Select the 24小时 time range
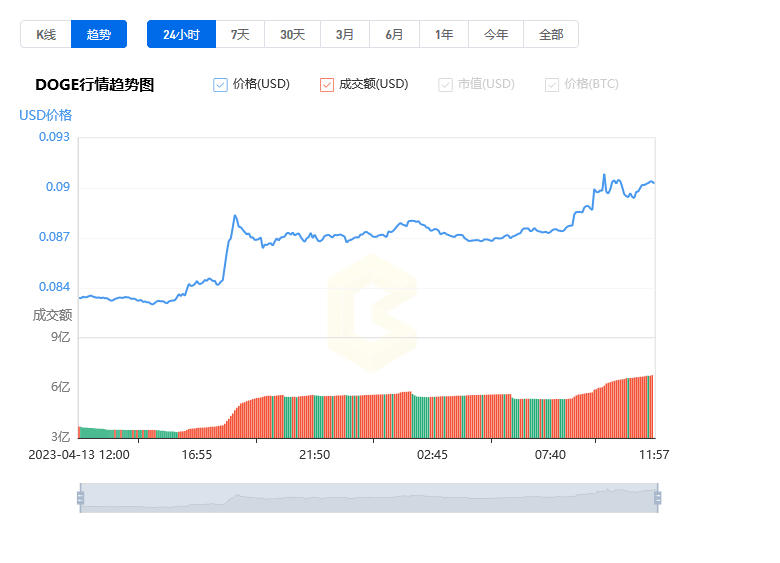The image size is (780, 563). tap(181, 35)
